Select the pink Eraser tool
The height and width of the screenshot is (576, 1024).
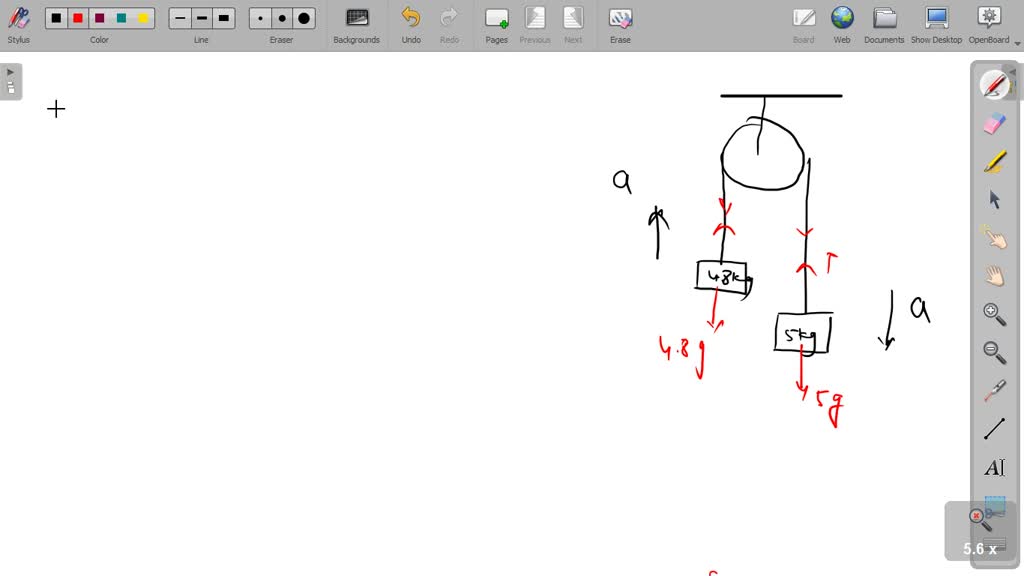(x=994, y=124)
